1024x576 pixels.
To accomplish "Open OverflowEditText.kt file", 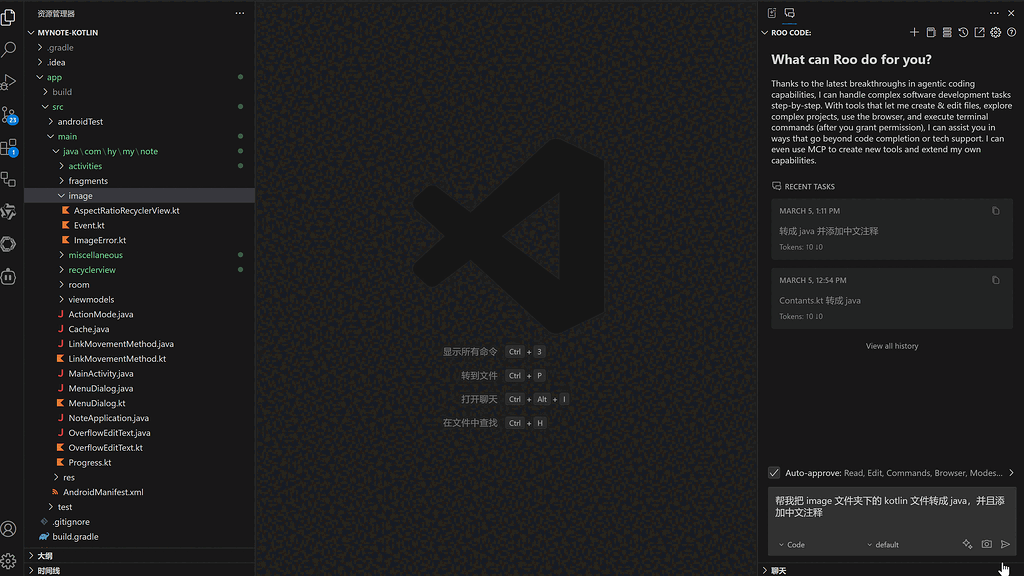I will coord(105,447).
